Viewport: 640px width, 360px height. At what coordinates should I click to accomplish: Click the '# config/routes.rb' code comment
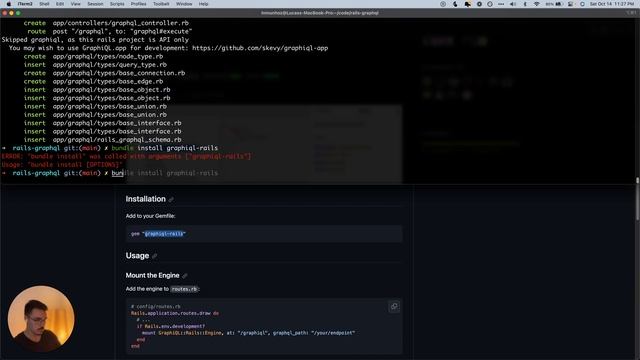tap(156, 307)
